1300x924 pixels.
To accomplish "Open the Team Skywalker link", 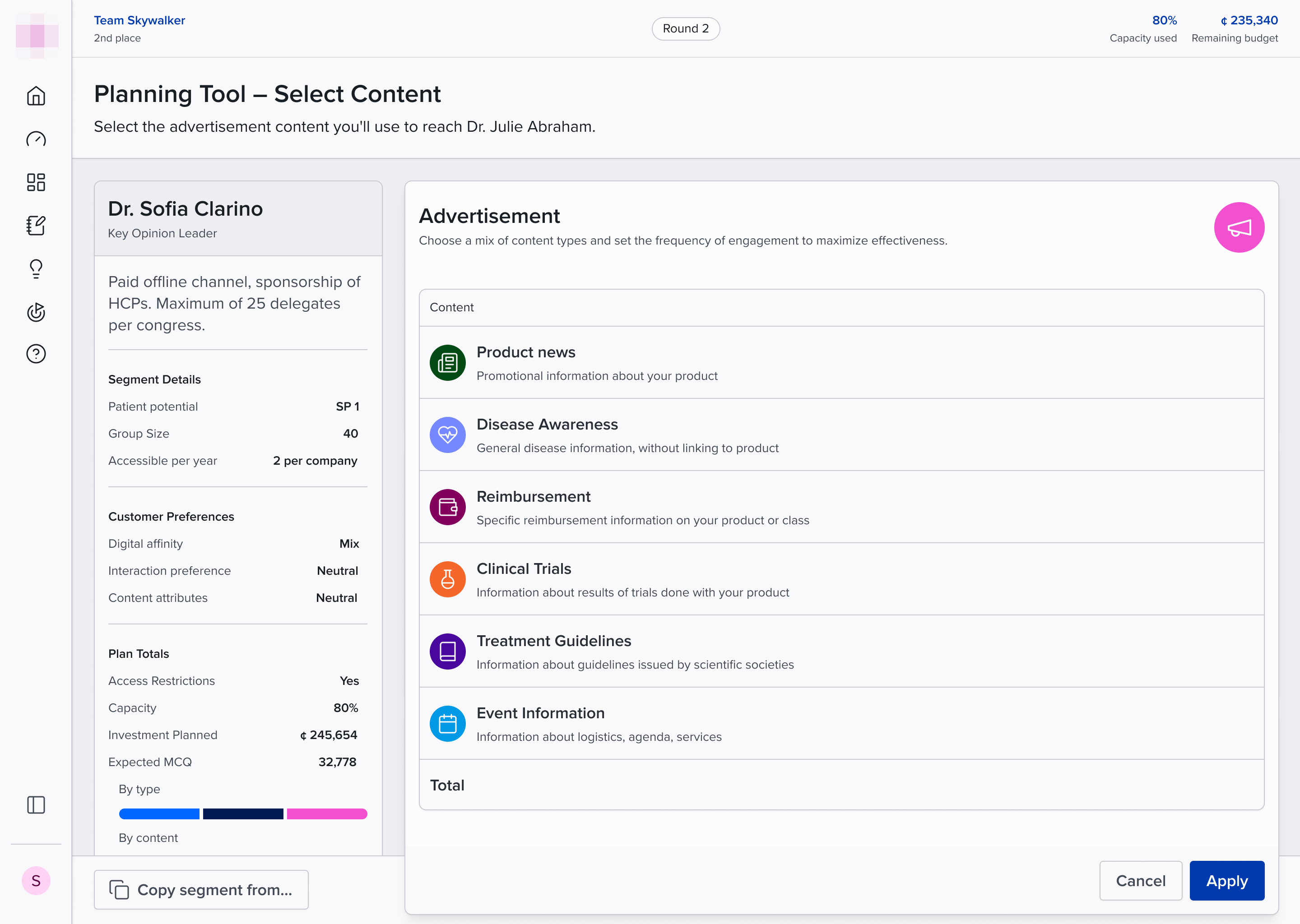I will click(139, 20).
